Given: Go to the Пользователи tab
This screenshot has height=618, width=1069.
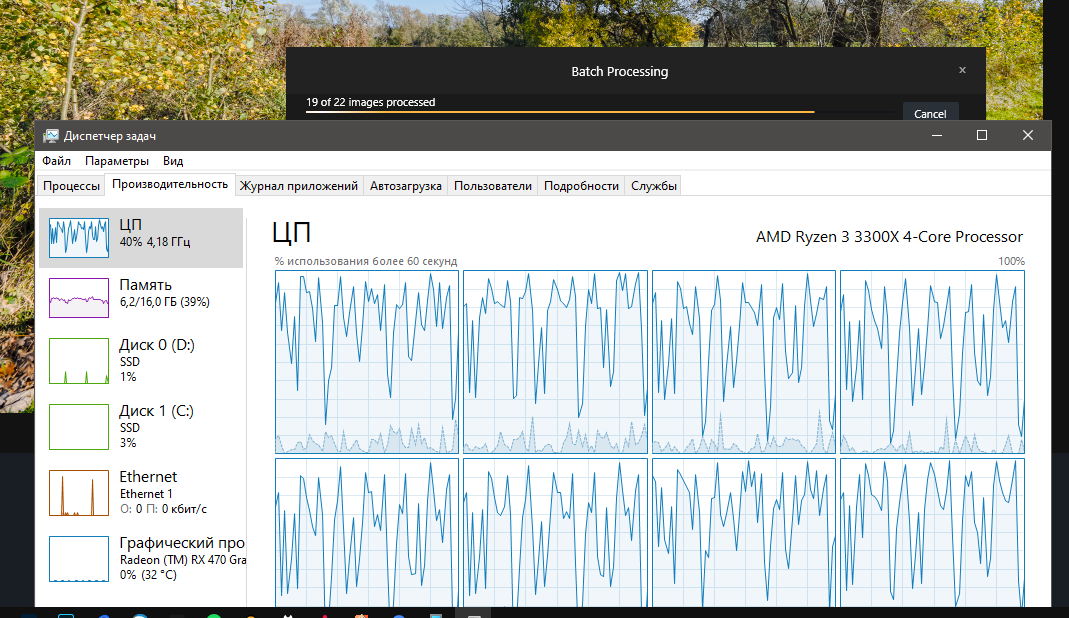Looking at the screenshot, I should pyautogui.click(x=492, y=186).
